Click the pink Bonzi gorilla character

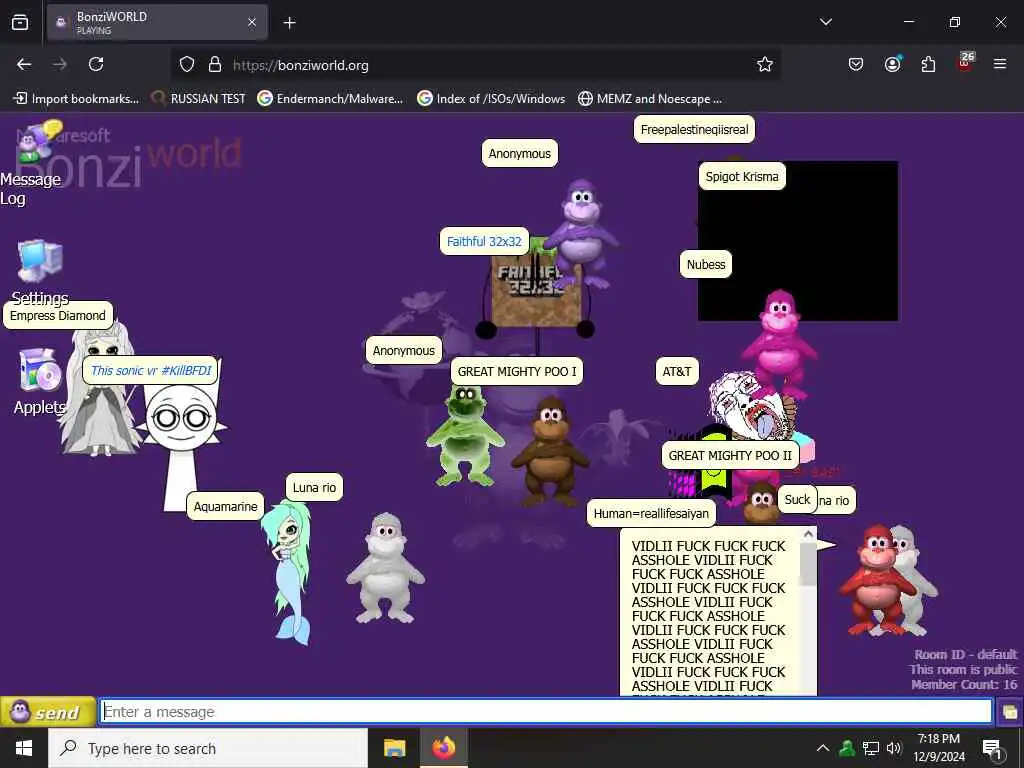779,343
